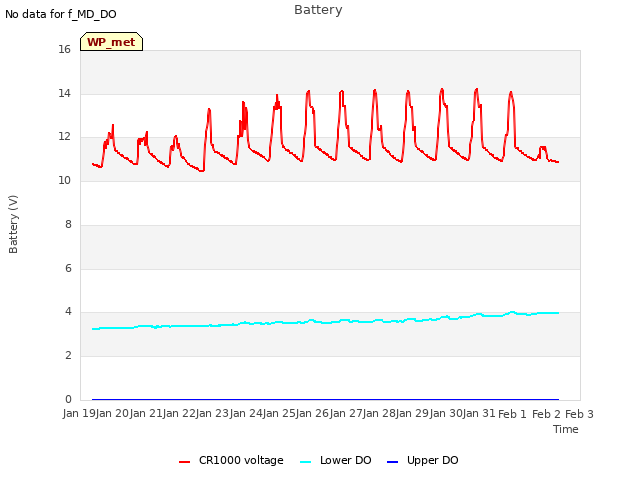Image resolution: width=640 pixels, height=480 pixels.
Task: Click the blue Upper DO legend swatch
Action: click(392, 462)
